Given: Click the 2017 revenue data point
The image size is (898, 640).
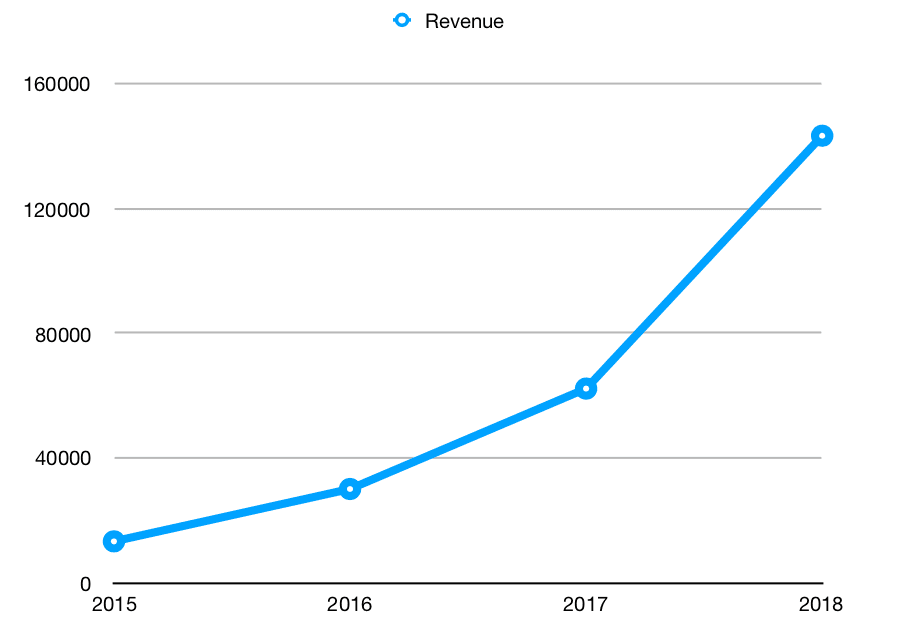Looking at the screenshot, I should (586, 389).
